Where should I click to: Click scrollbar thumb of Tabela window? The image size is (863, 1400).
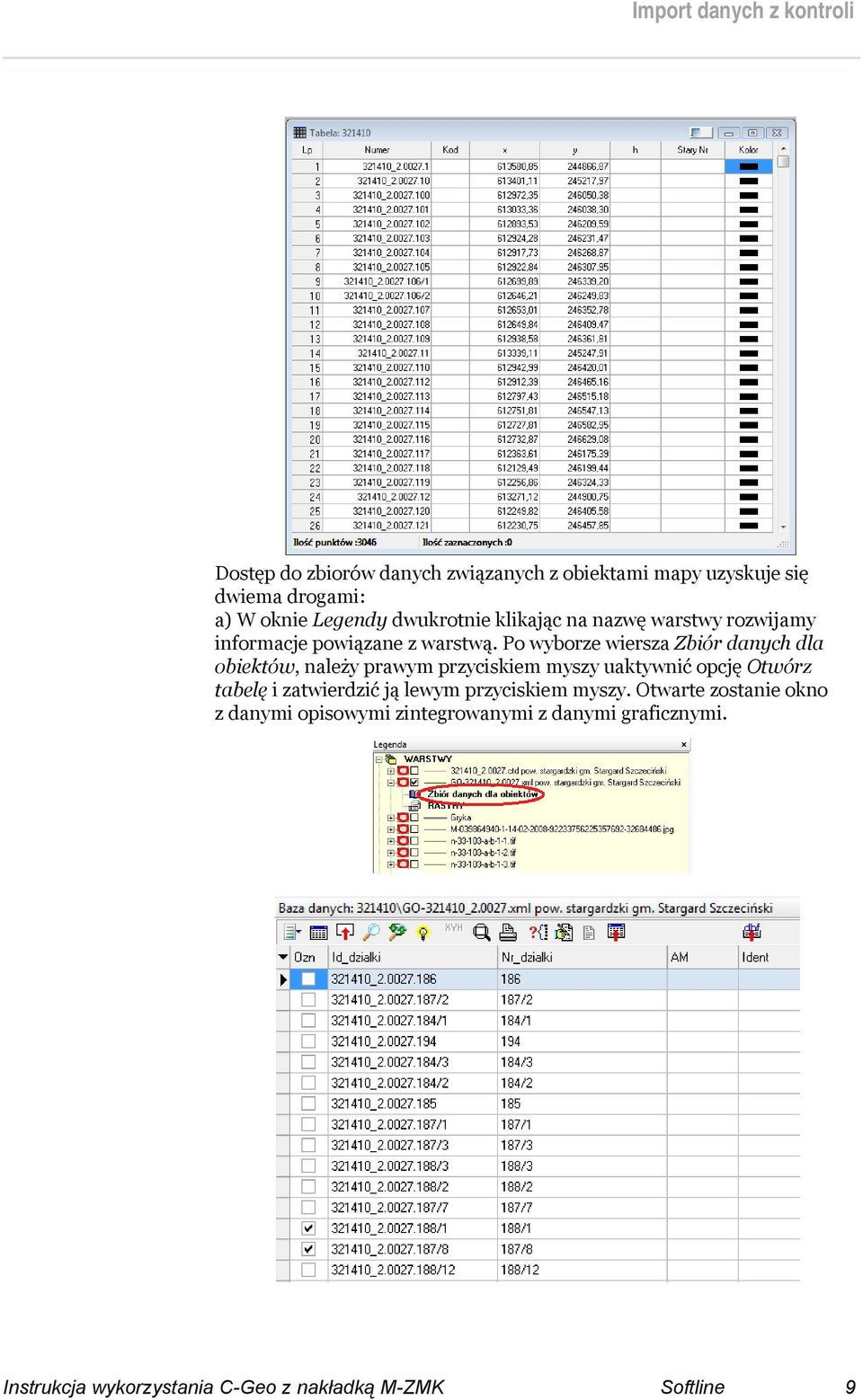pos(783,162)
